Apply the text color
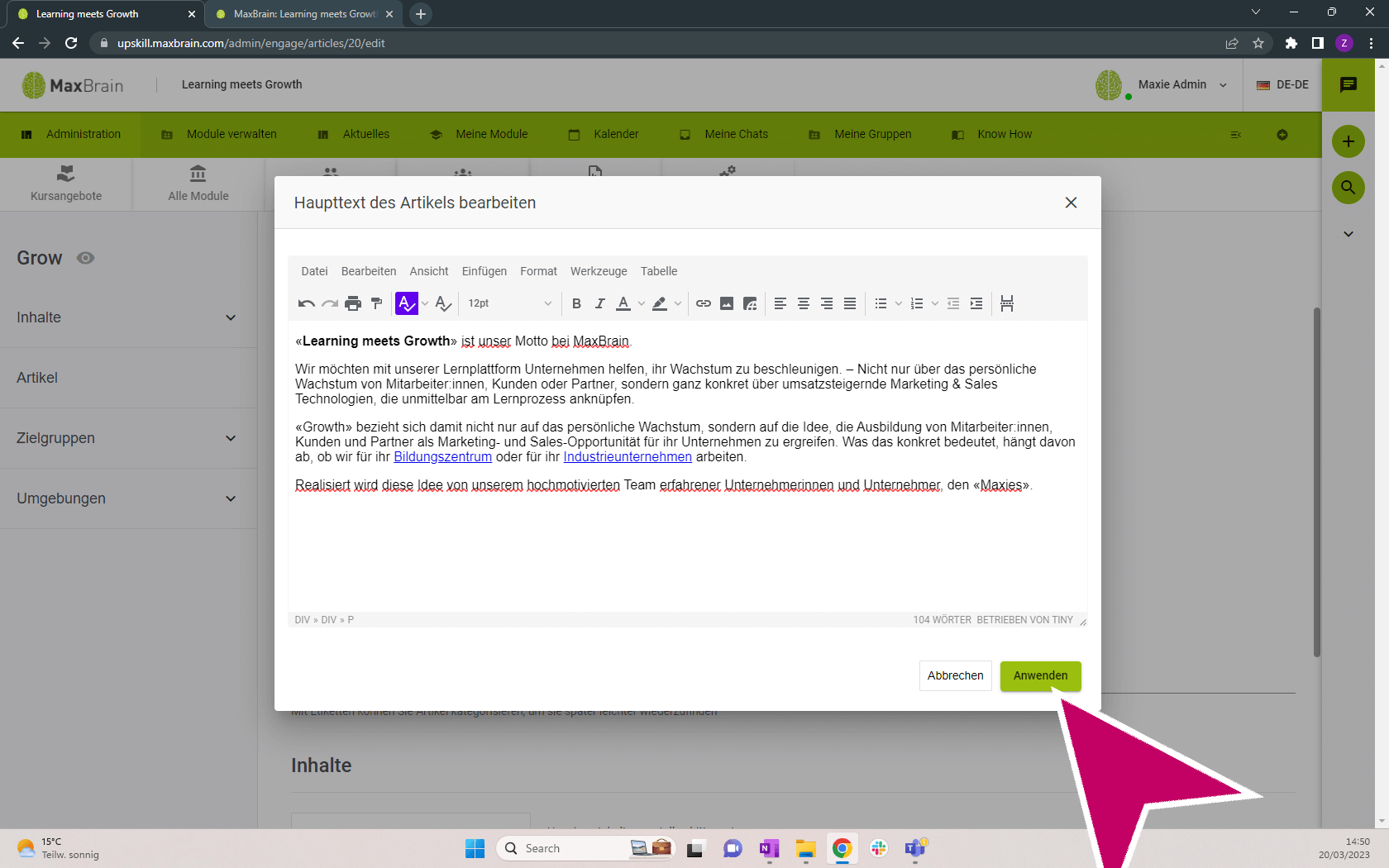Screen dimensions: 1389x868 (623, 303)
